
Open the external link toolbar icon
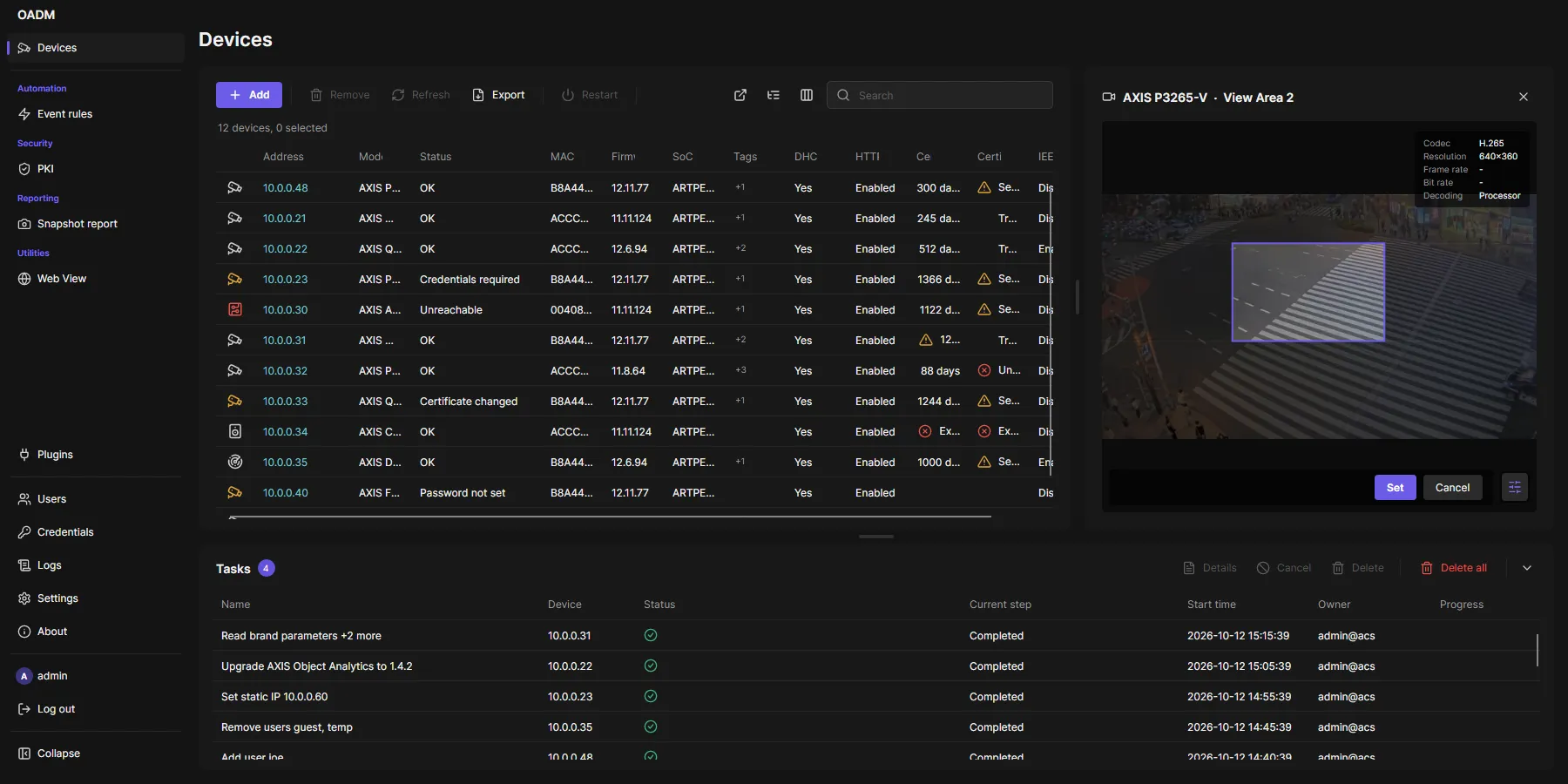740,95
